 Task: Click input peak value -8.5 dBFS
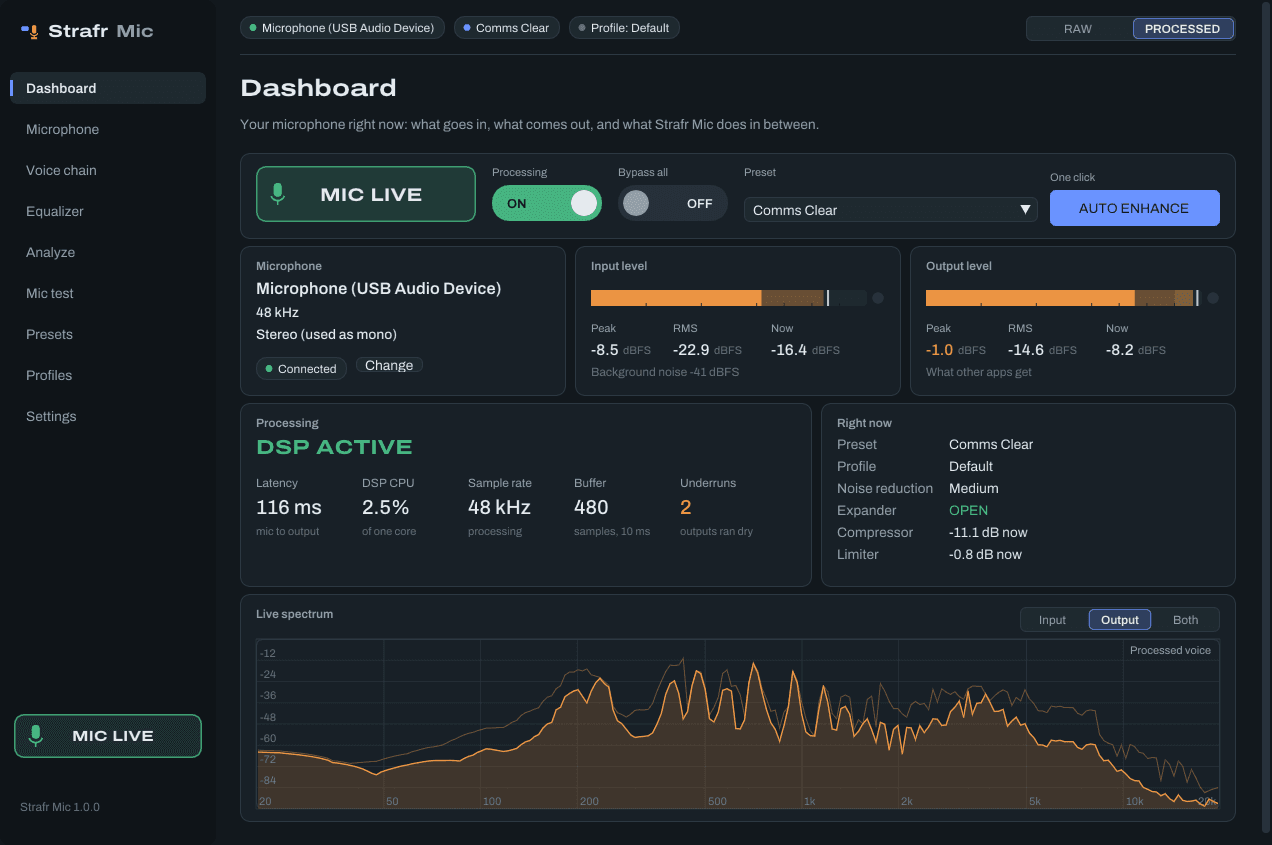point(621,350)
